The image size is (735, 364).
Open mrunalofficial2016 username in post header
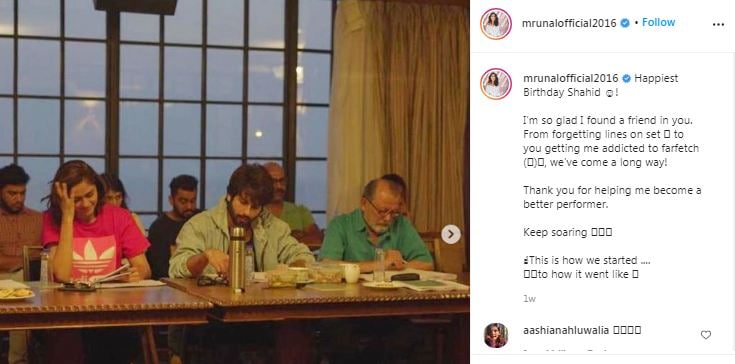pos(569,23)
